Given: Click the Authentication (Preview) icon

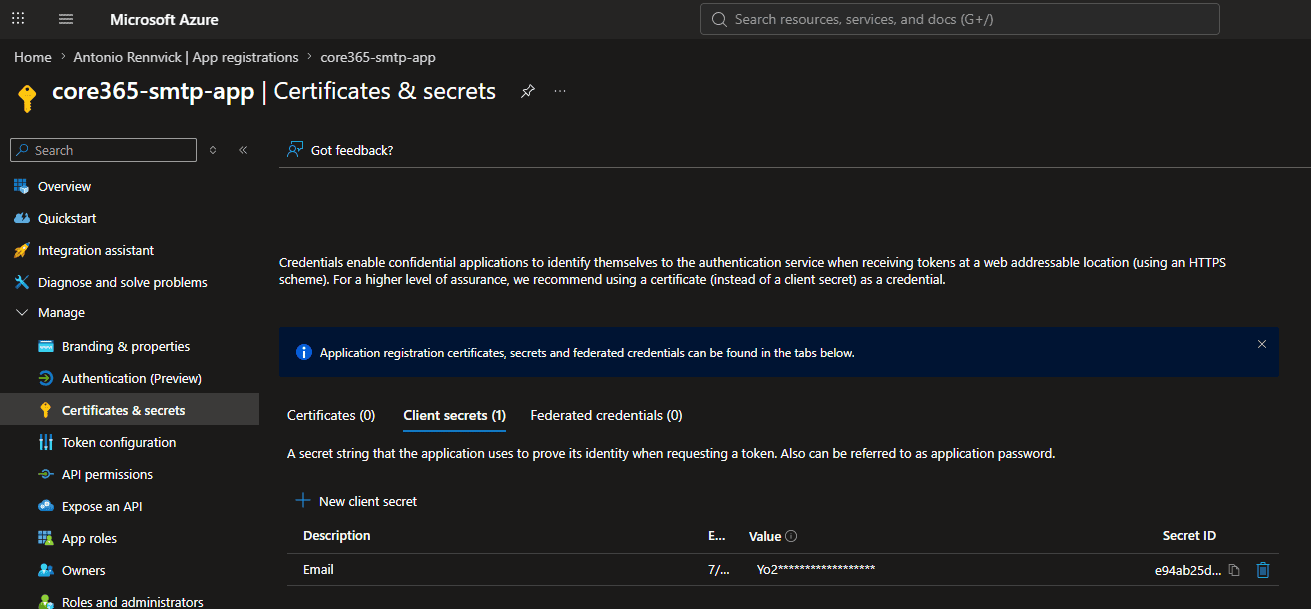Looking at the screenshot, I should (45, 378).
